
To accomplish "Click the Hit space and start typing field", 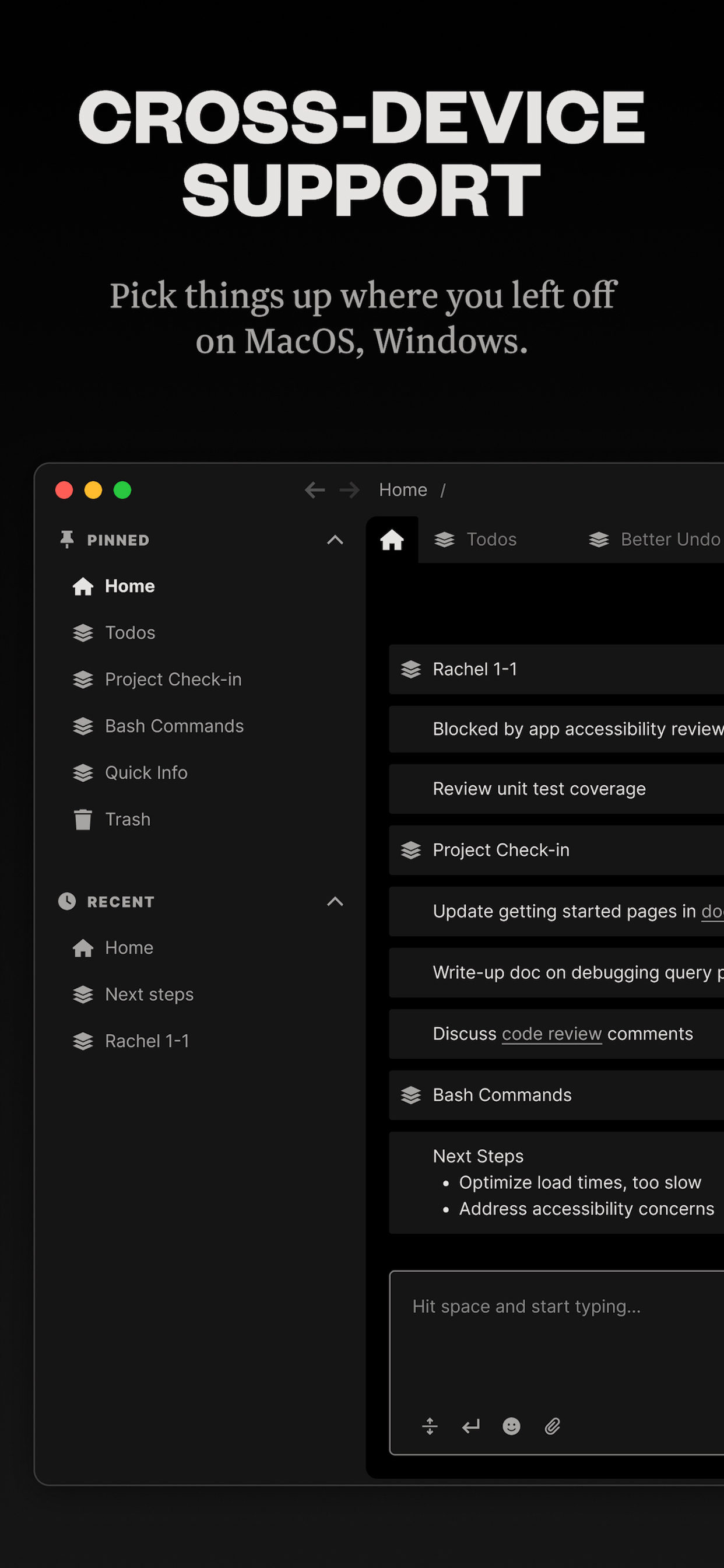I will pos(556,1362).
